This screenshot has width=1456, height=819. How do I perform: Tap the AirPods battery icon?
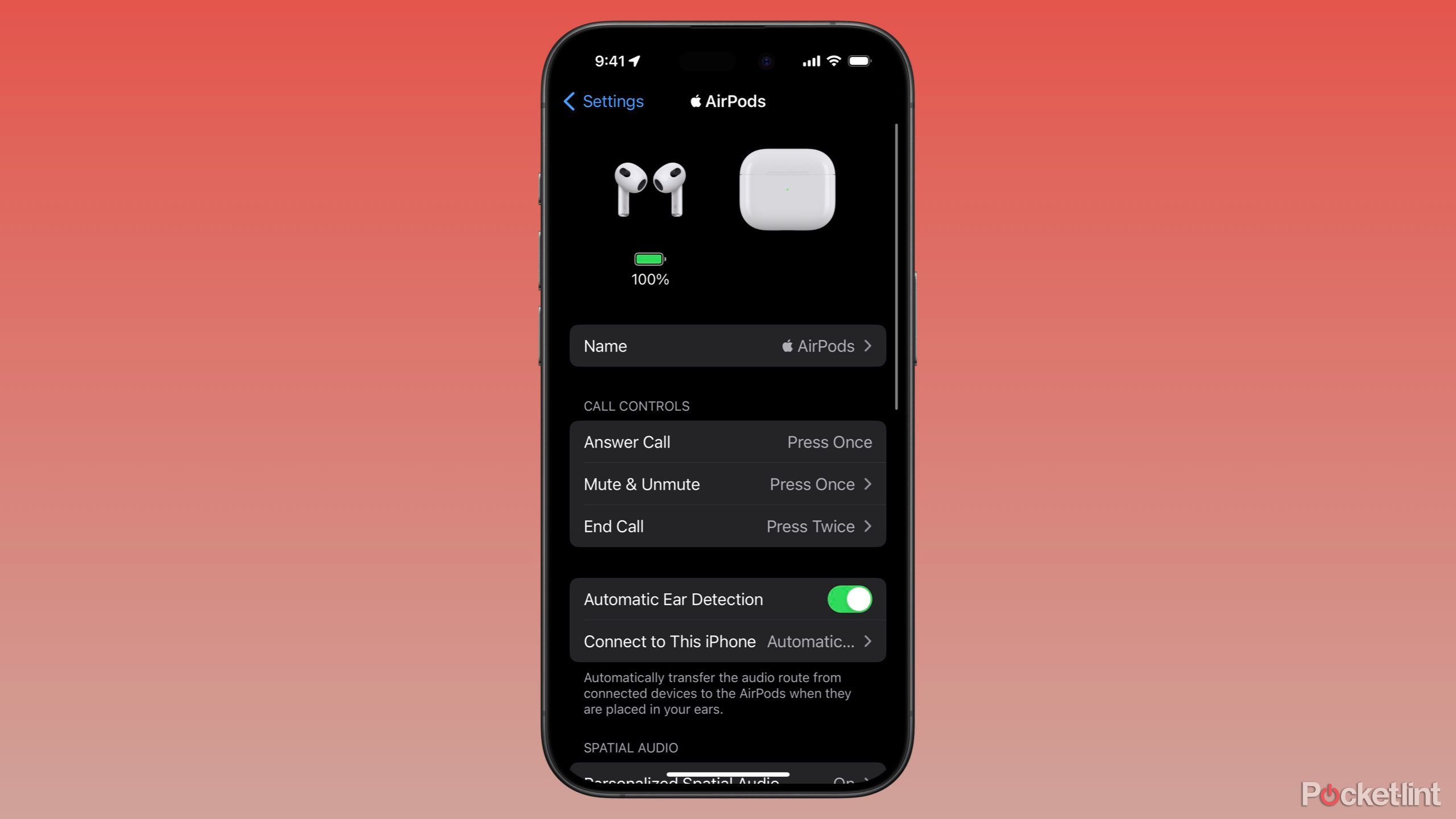650,259
